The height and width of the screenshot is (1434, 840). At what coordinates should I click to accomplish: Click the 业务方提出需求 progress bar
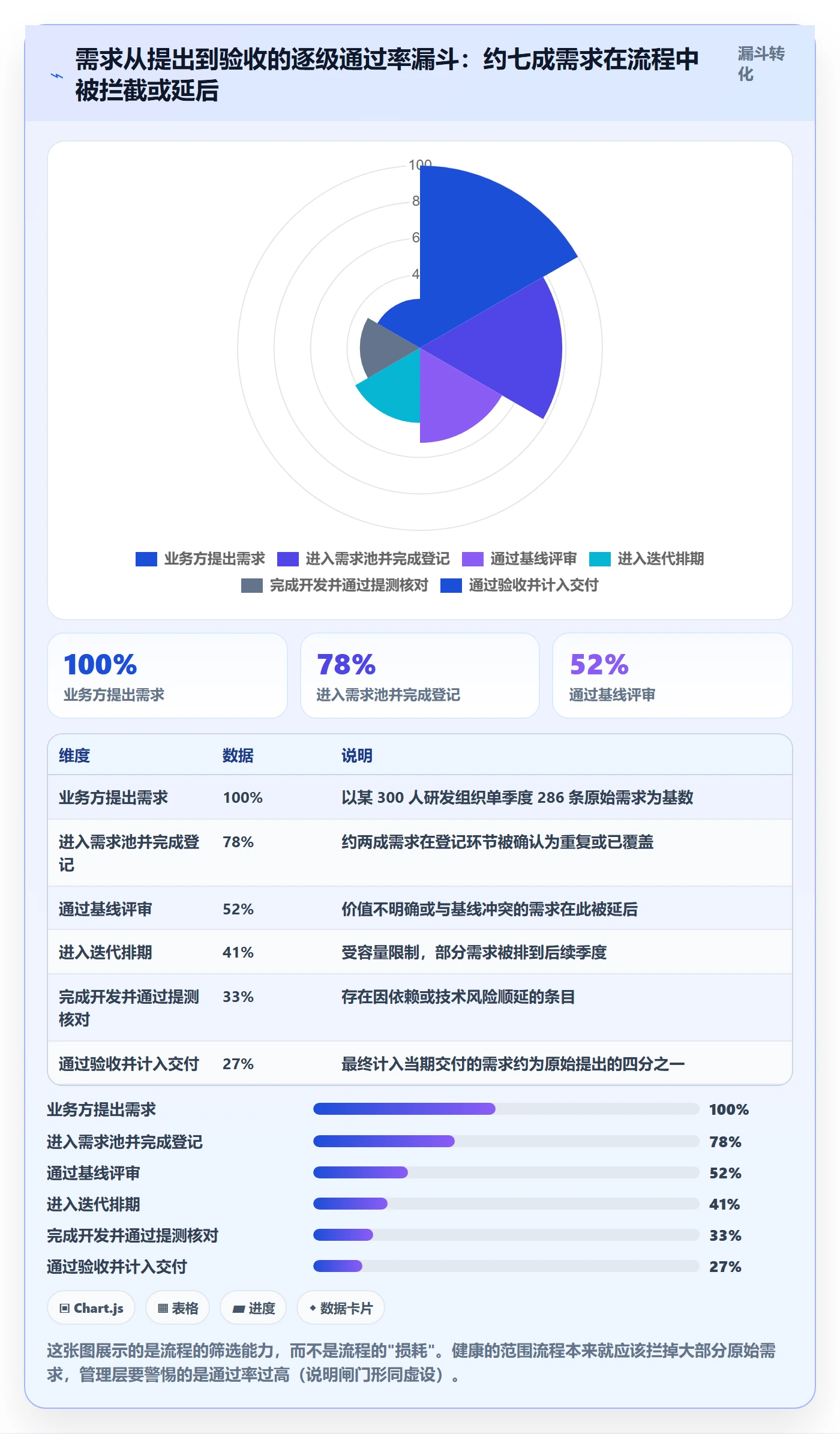(506, 1109)
